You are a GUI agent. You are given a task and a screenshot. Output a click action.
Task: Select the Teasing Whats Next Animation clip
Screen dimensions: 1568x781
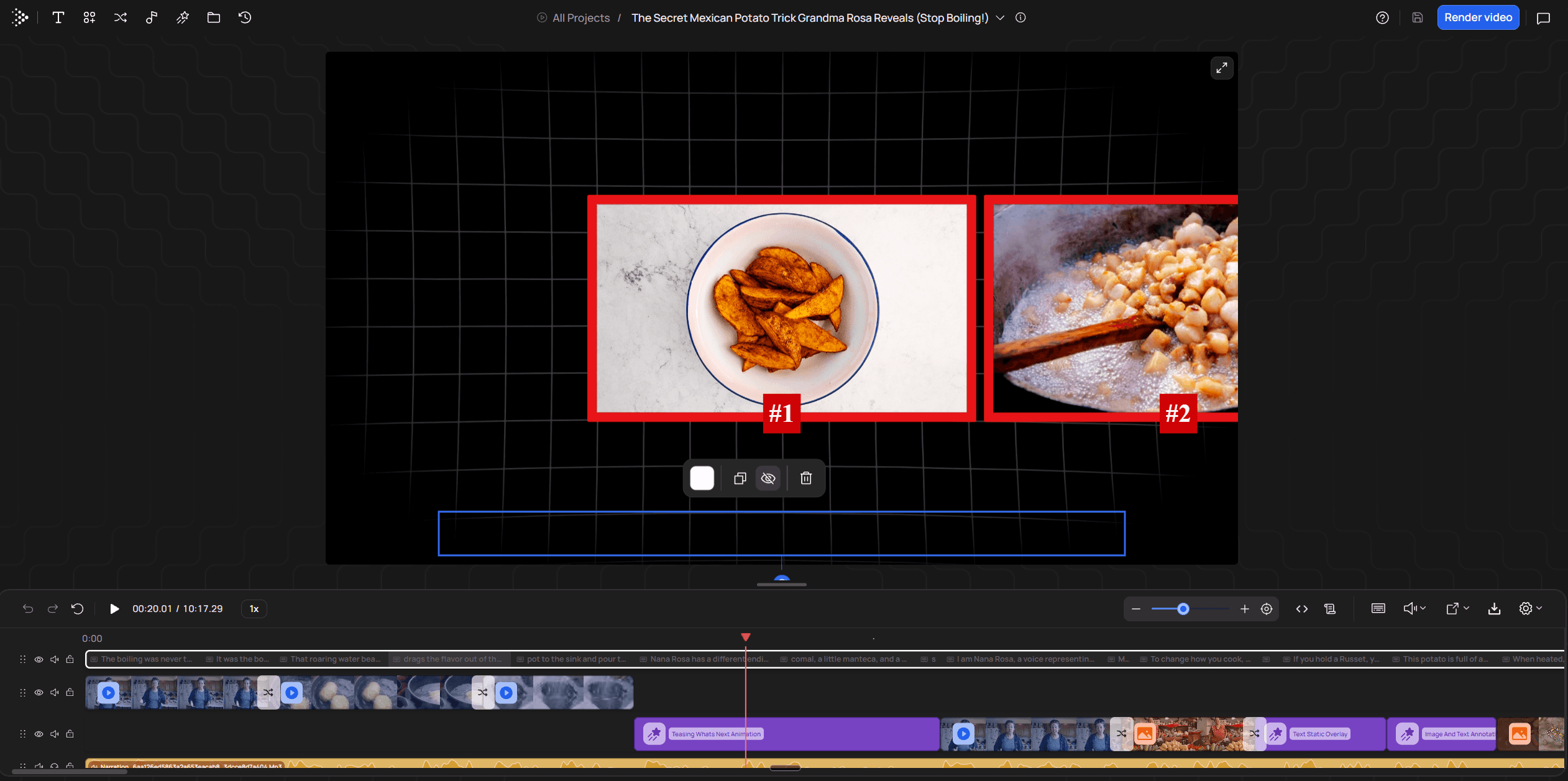pos(787,734)
